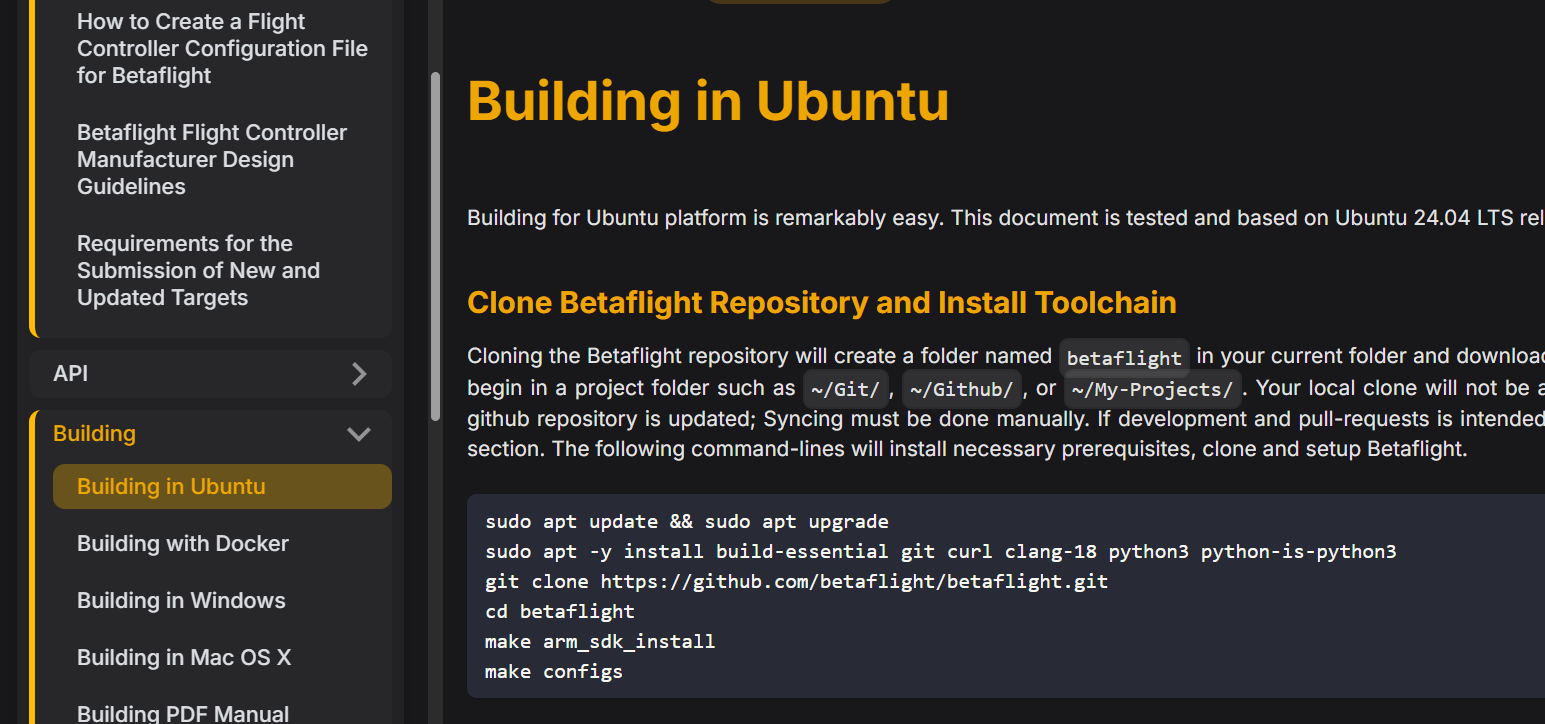Image resolution: width=1545 pixels, height=724 pixels.
Task: Collapse the Building section chevron
Action: point(359,434)
